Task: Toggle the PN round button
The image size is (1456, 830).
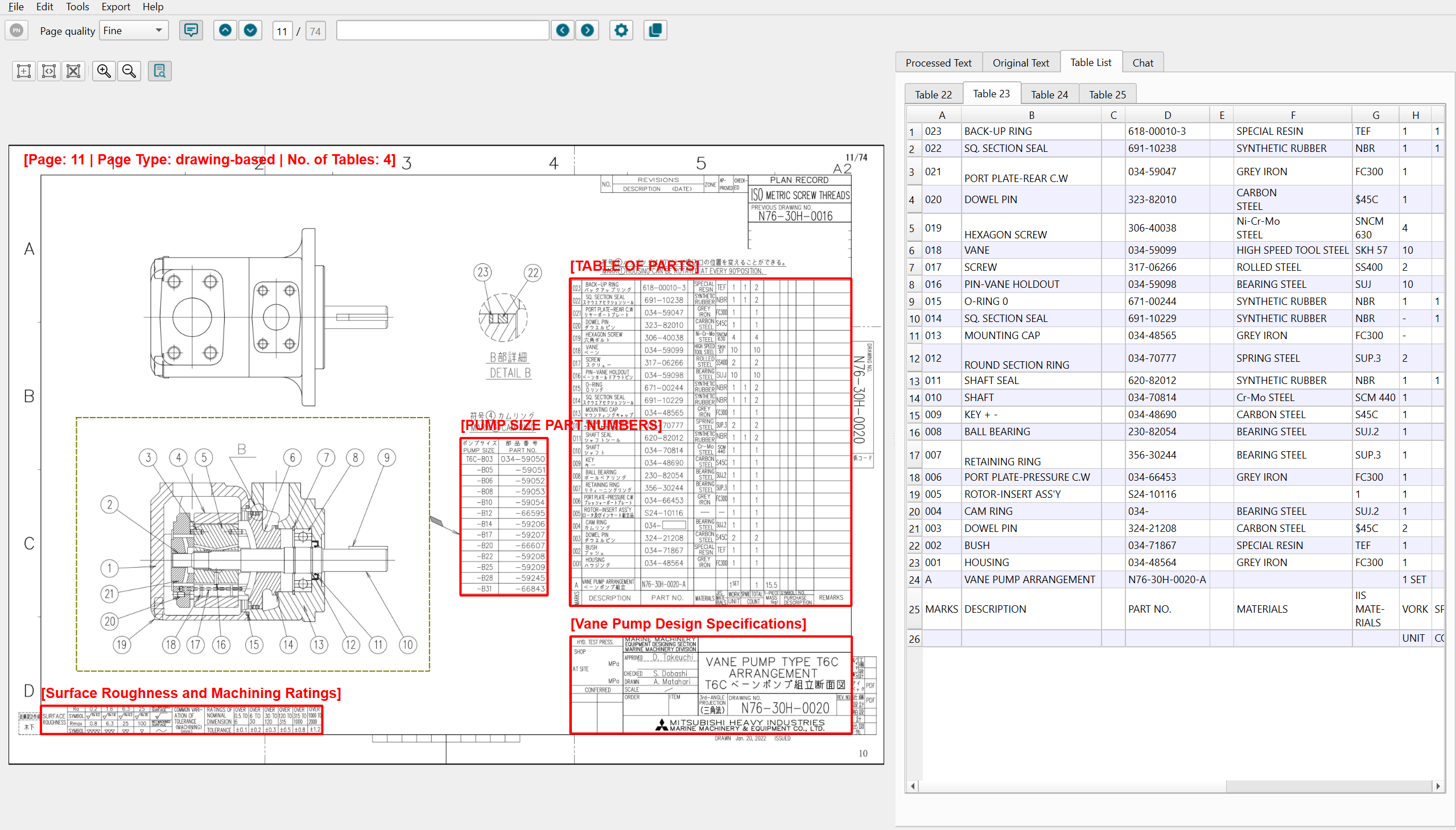Action: tap(17, 30)
